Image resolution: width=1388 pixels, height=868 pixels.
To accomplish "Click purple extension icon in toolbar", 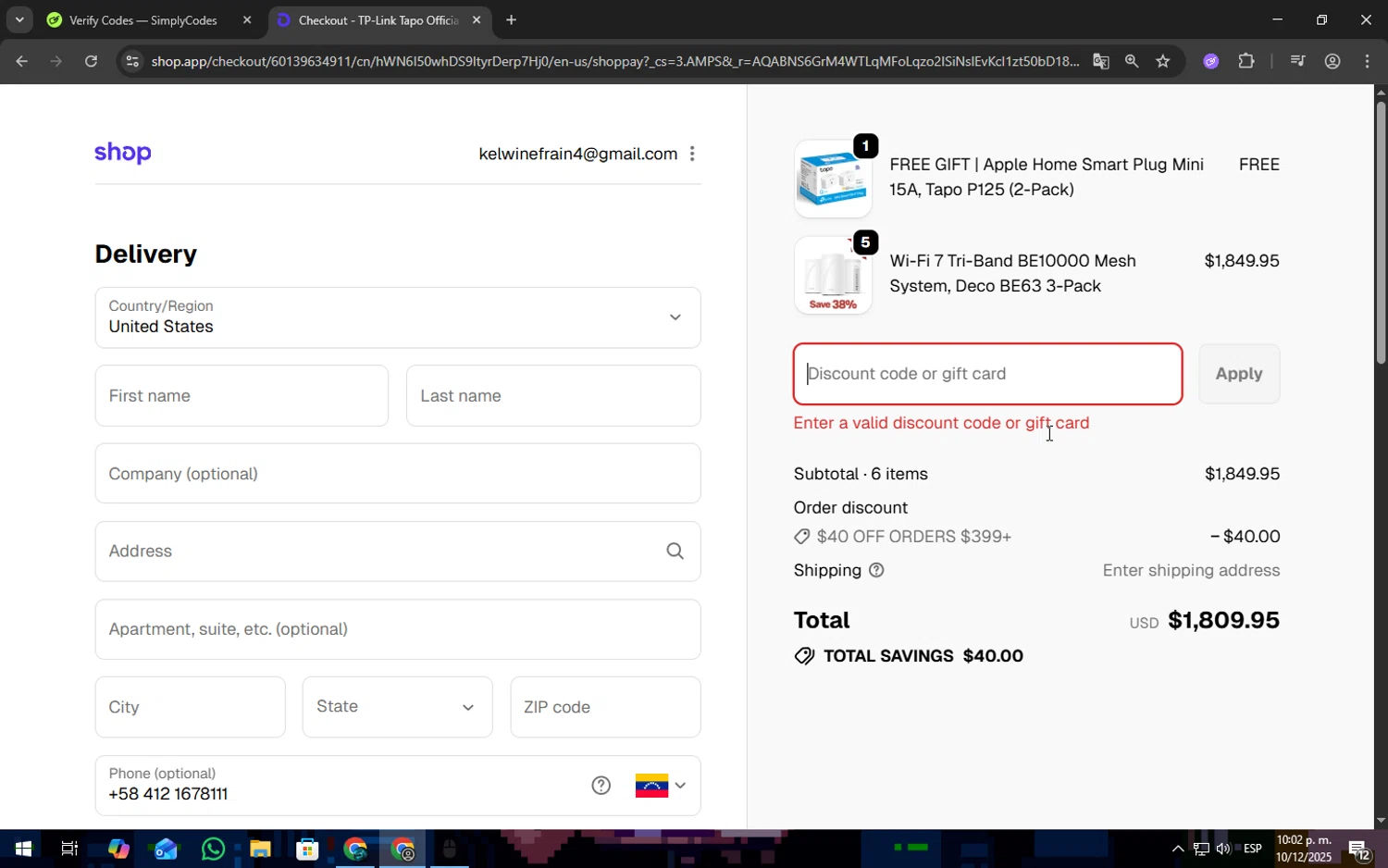I will pyautogui.click(x=1210, y=61).
